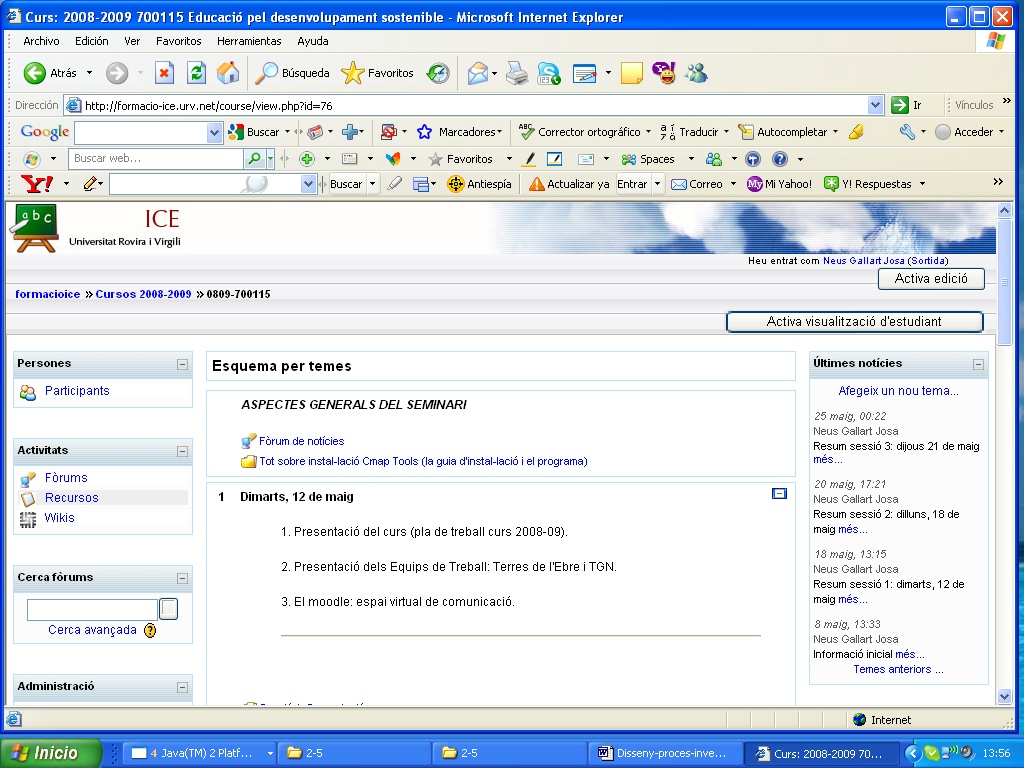Click the Activa edició button

930,280
